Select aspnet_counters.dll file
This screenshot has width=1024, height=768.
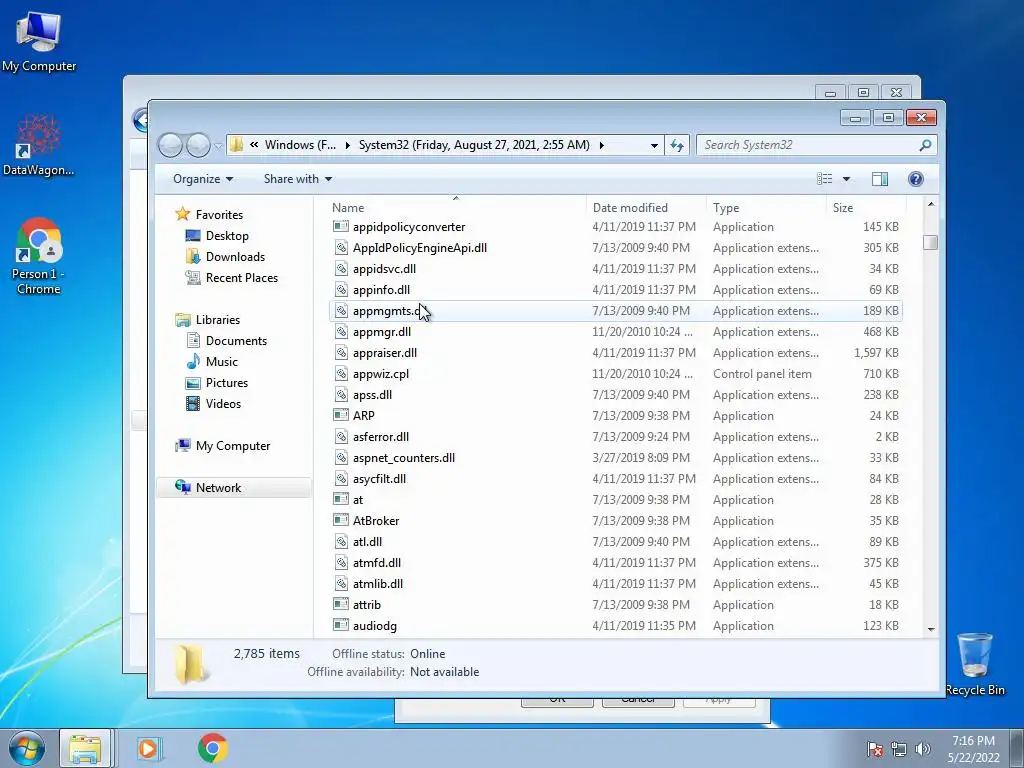(615, 457)
